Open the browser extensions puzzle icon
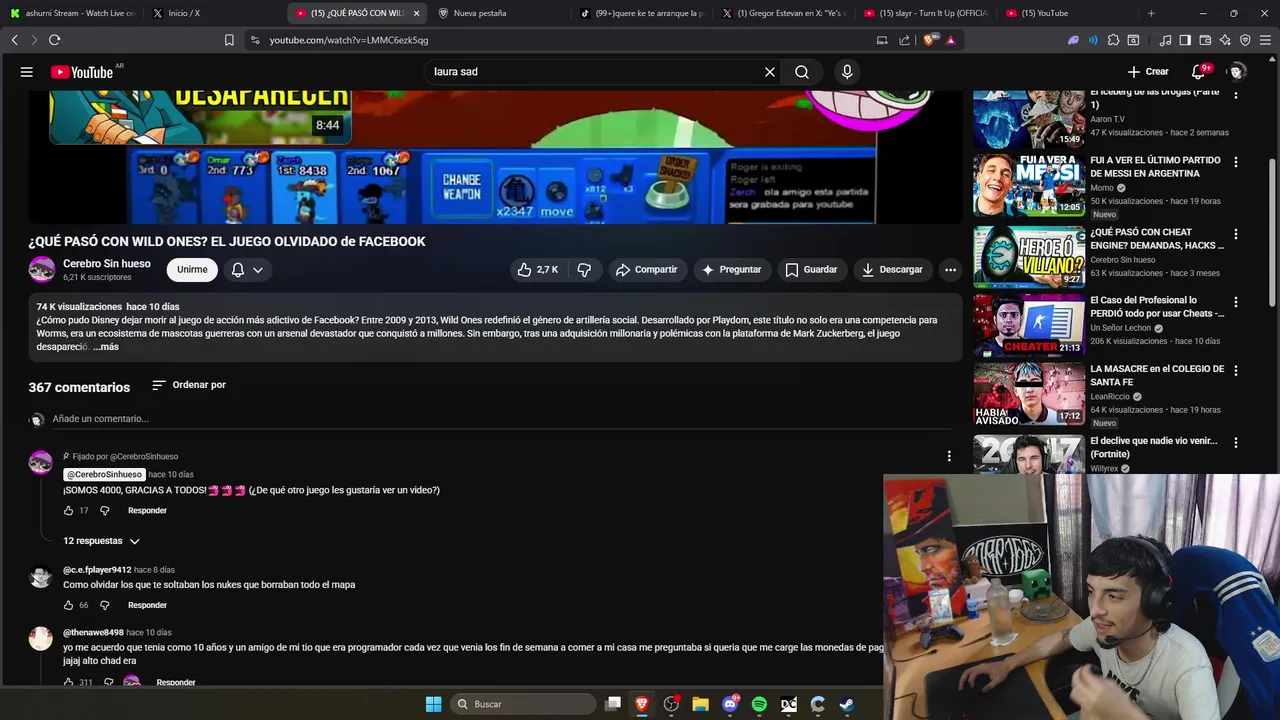The width and height of the screenshot is (1280, 720). click(x=1113, y=40)
